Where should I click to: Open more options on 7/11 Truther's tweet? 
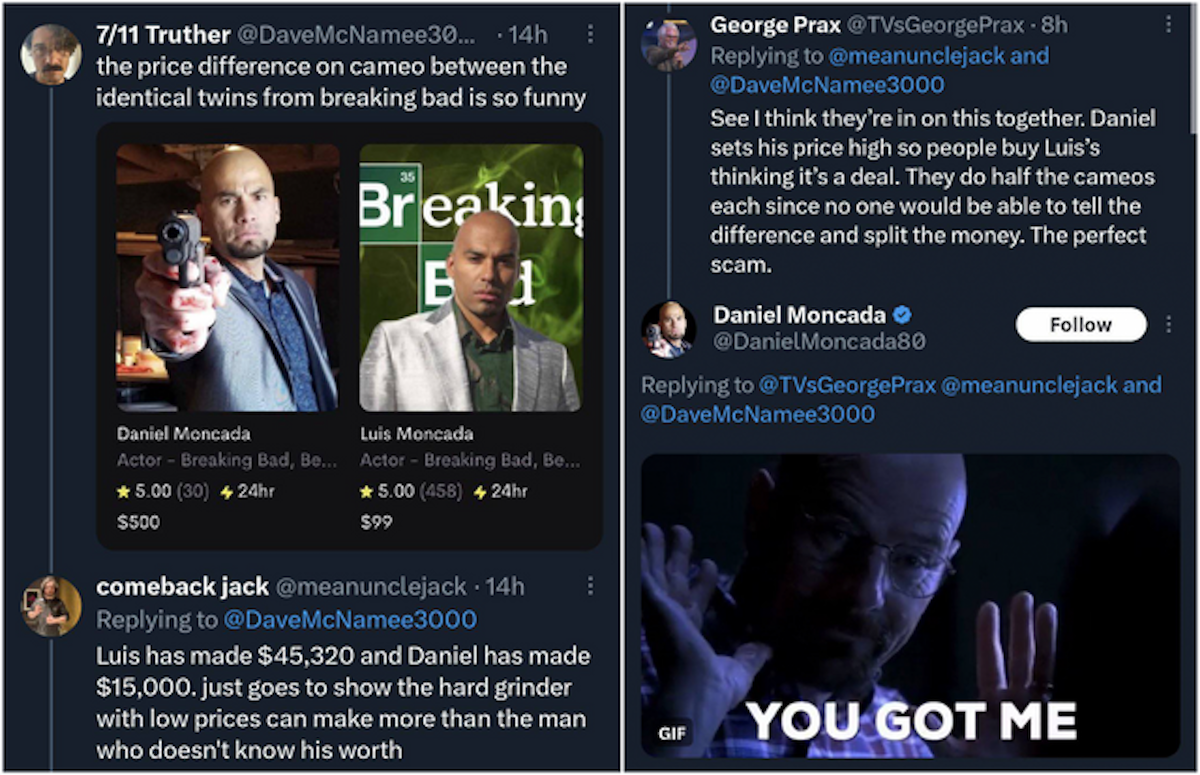click(590, 34)
